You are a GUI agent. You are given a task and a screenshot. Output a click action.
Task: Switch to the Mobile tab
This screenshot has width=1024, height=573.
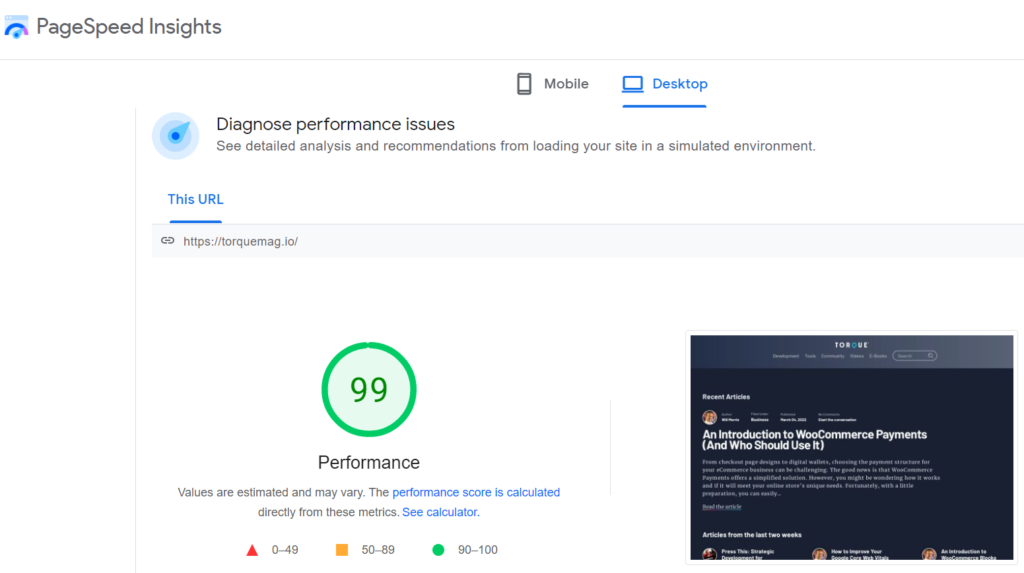[x=552, y=84]
